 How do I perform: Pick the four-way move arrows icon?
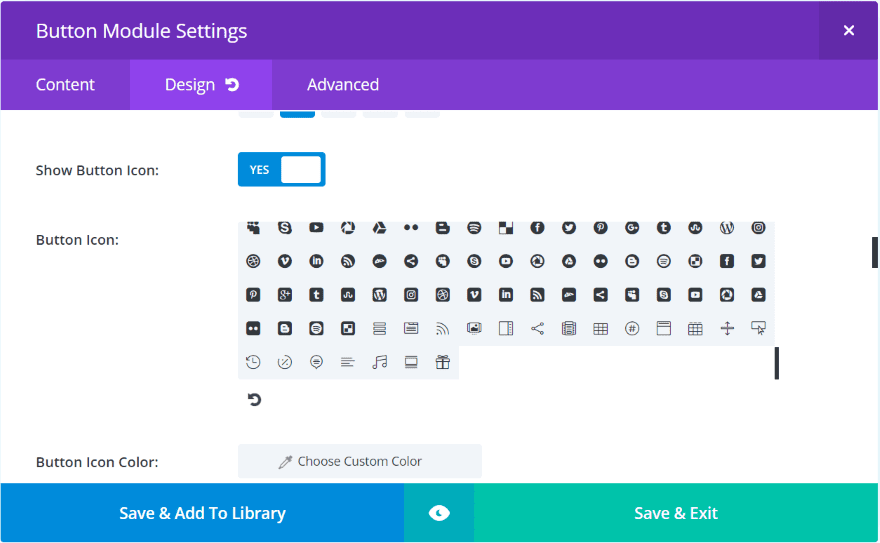coord(727,328)
